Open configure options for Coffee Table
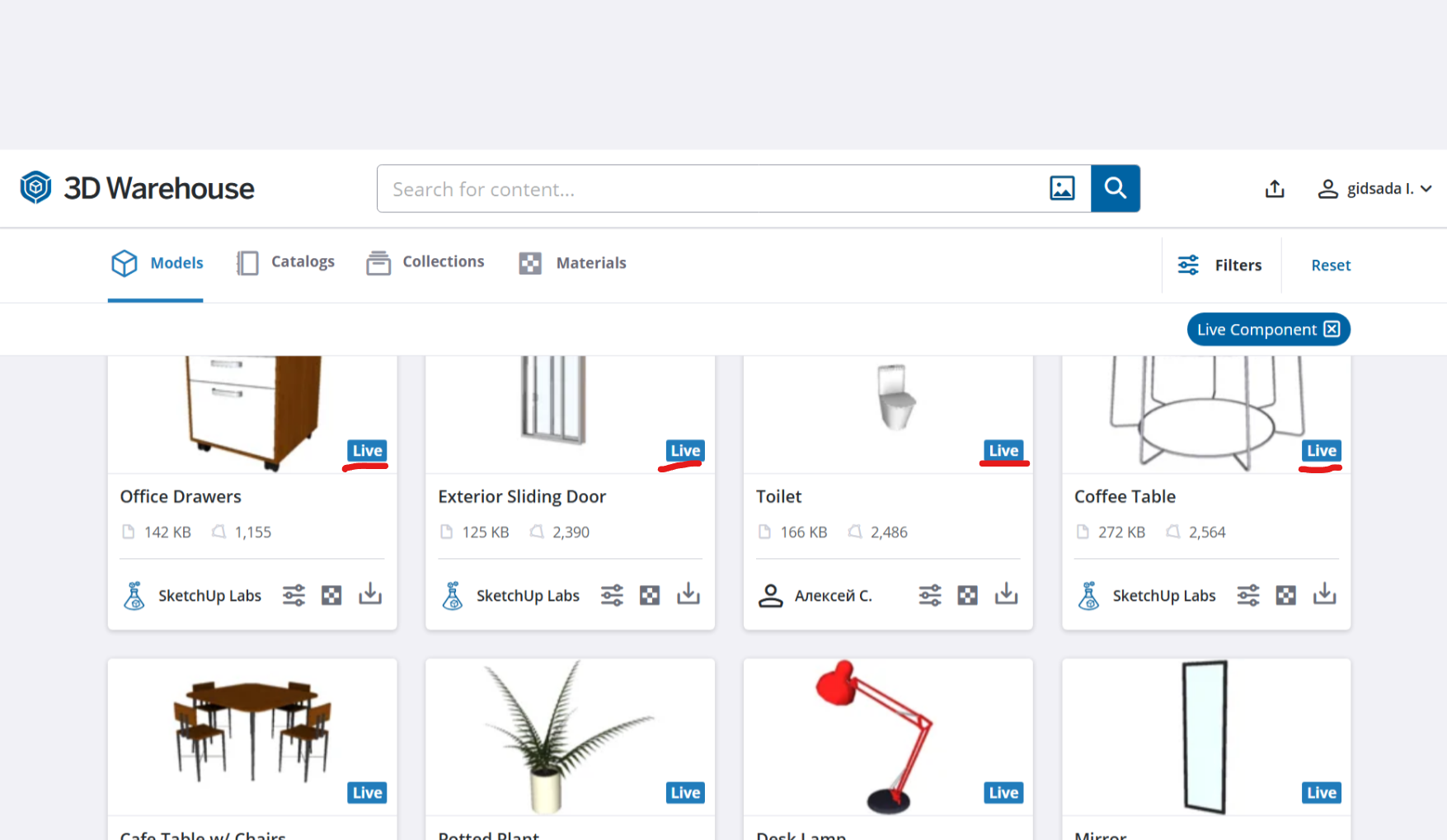The image size is (1447, 840). (x=1247, y=595)
